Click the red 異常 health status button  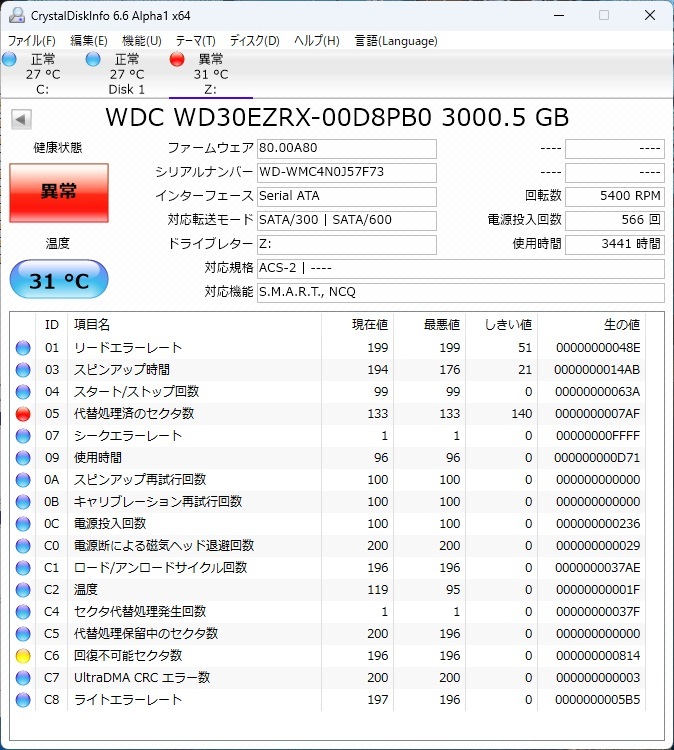tap(59, 192)
